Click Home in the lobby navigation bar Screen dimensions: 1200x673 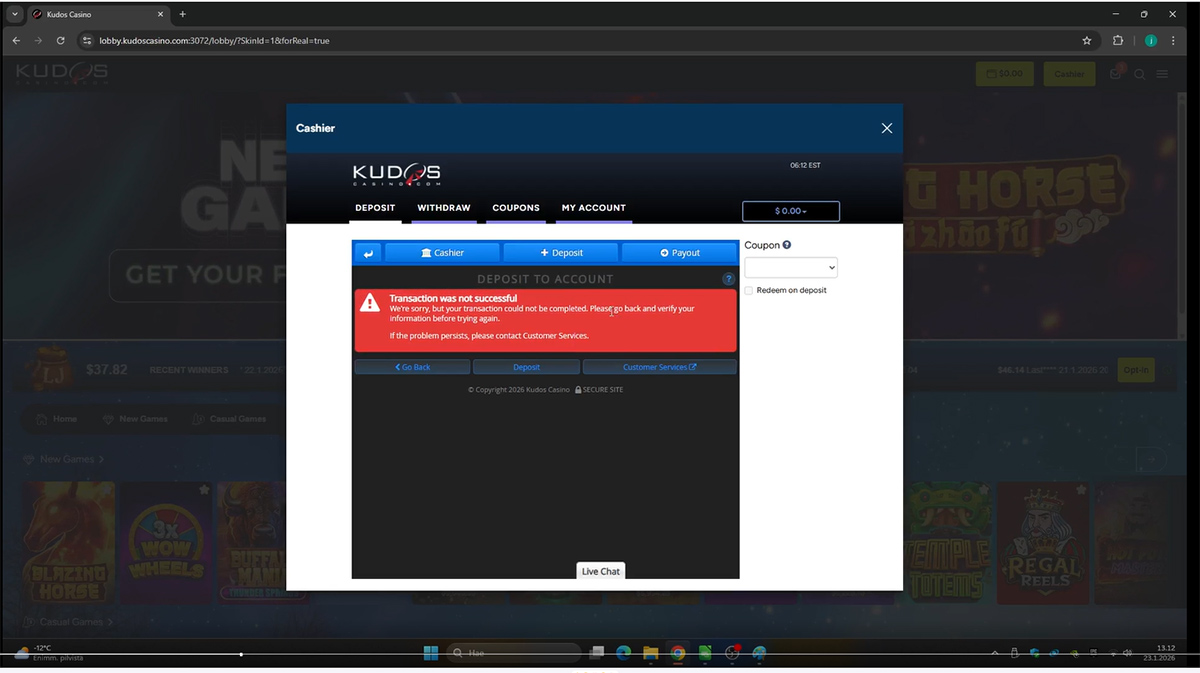click(x=57, y=419)
